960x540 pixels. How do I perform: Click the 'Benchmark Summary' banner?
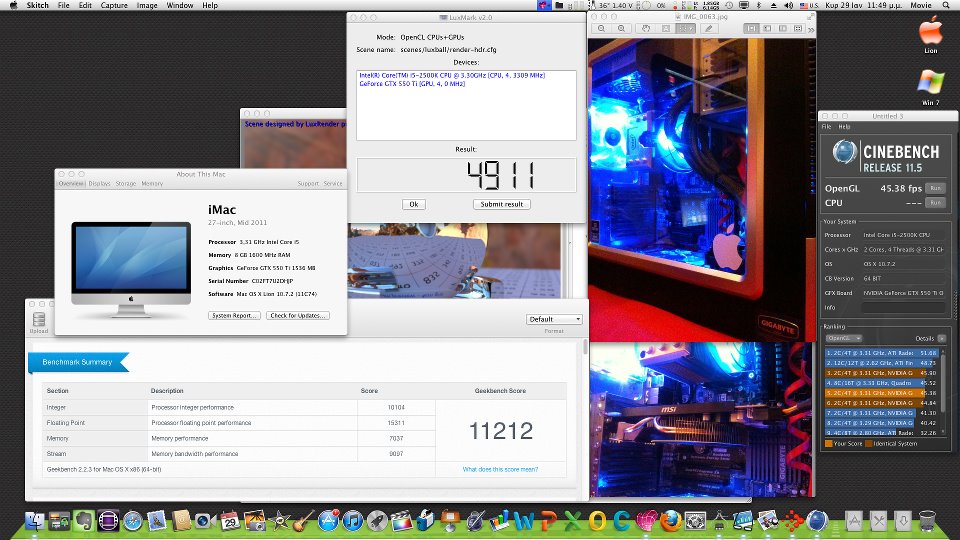[x=78, y=362]
